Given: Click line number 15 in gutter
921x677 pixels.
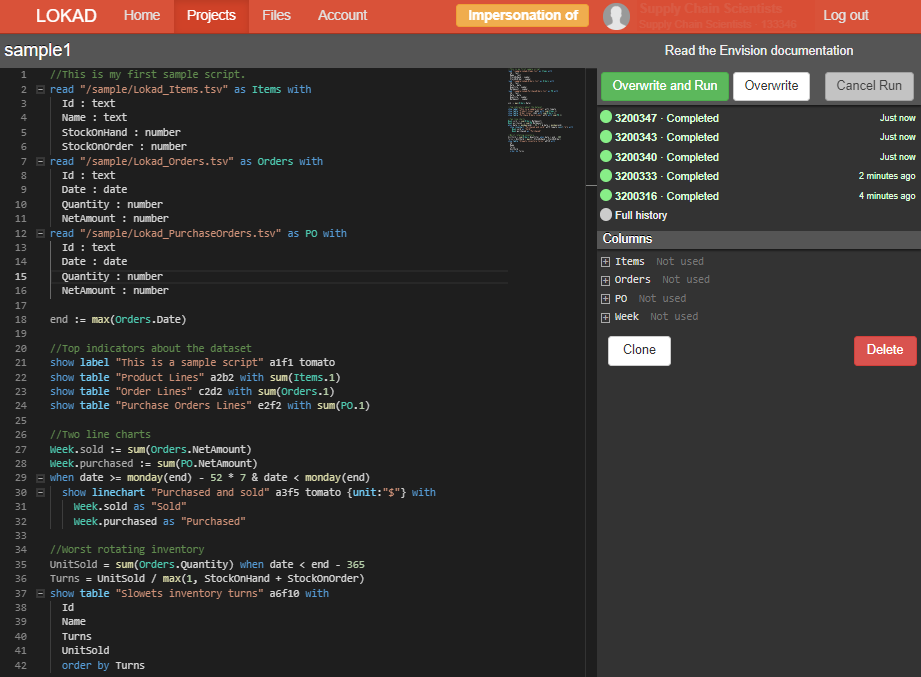Looking at the screenshot, I should click(21, 277).
